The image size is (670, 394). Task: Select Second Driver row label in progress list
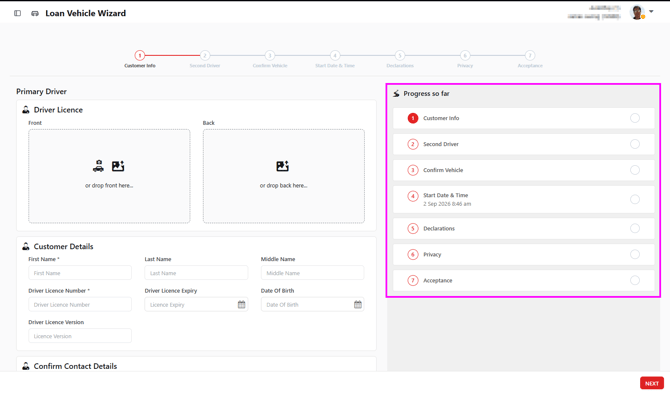coord(441,144)
